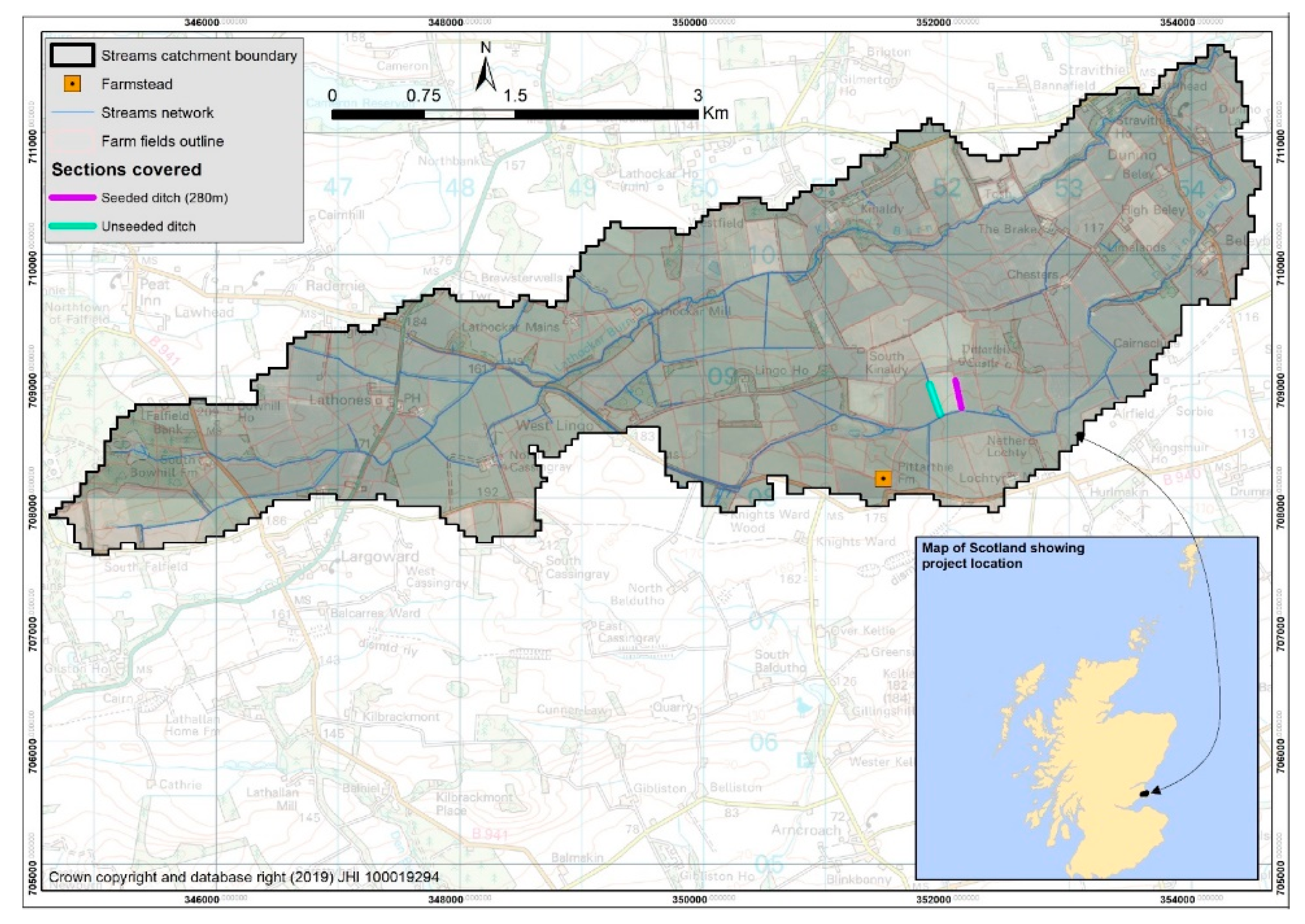This screenshot has height=924, width=1305.
Task: Click the black catchment outlet point near Airfield
Action: point(1079,436)
